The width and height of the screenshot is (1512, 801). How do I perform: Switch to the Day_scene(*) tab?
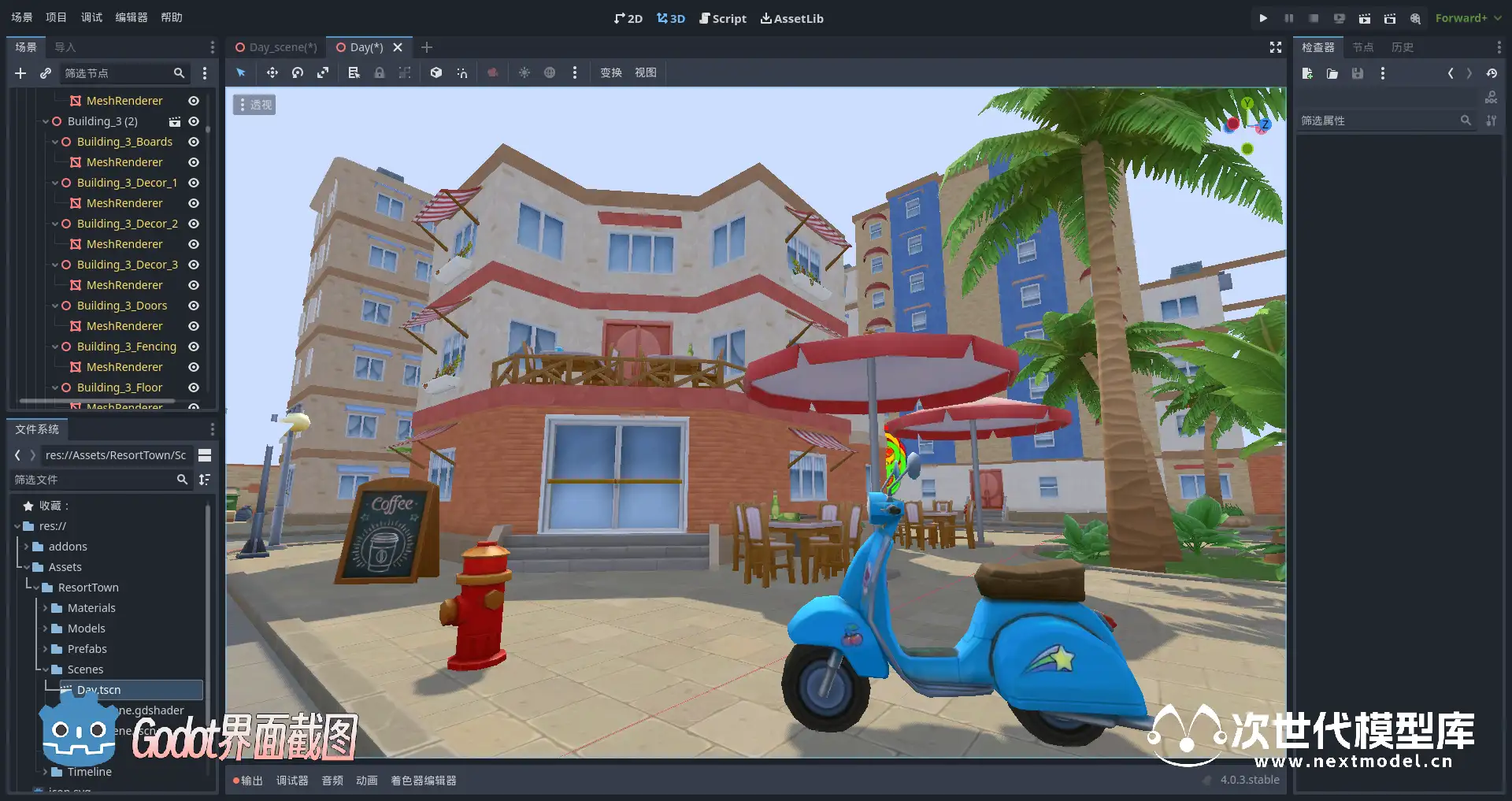276,47
